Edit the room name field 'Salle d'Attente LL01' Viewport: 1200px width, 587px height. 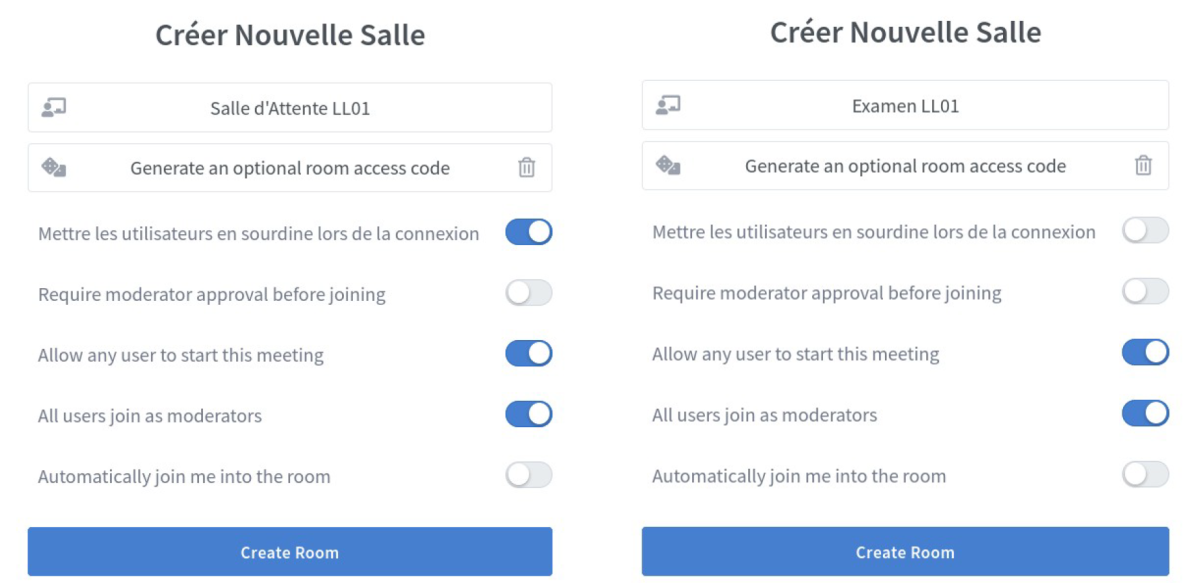point(290,108)
